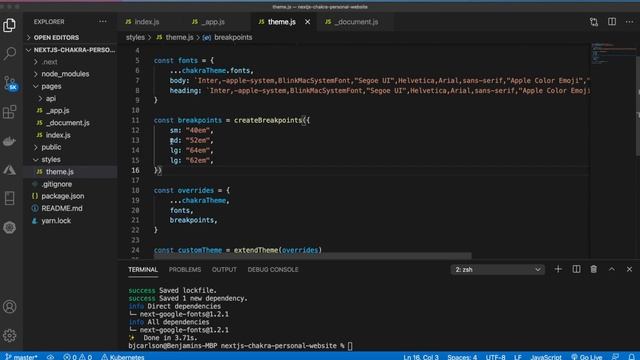
Task: Change file encoding UTF-8
Action: [x=496, y=357]
